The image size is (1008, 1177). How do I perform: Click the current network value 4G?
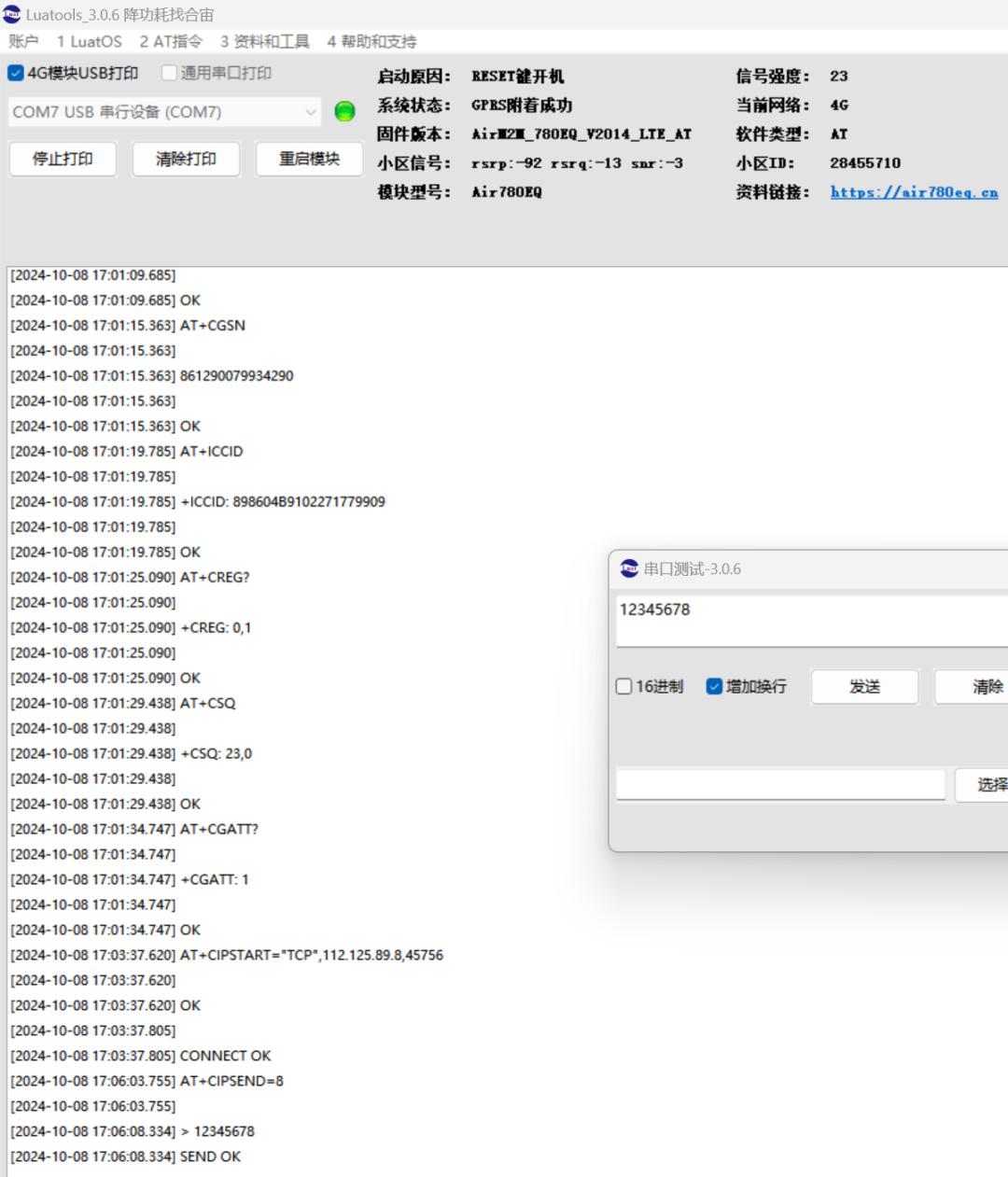839,105
